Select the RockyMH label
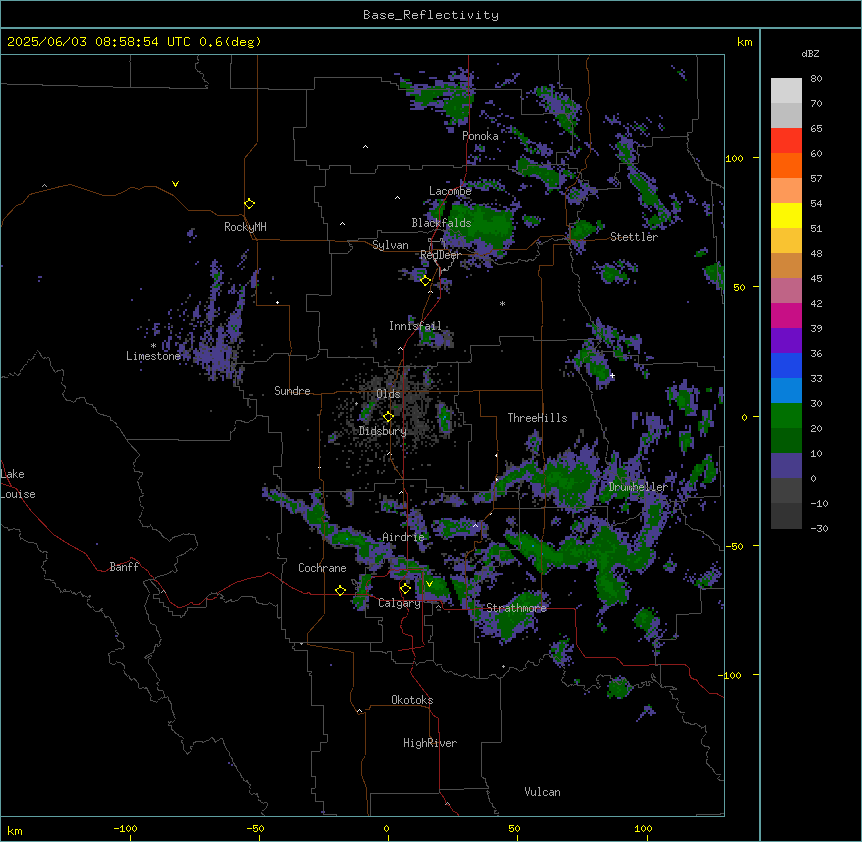862x842 pixels. (245, 227)
